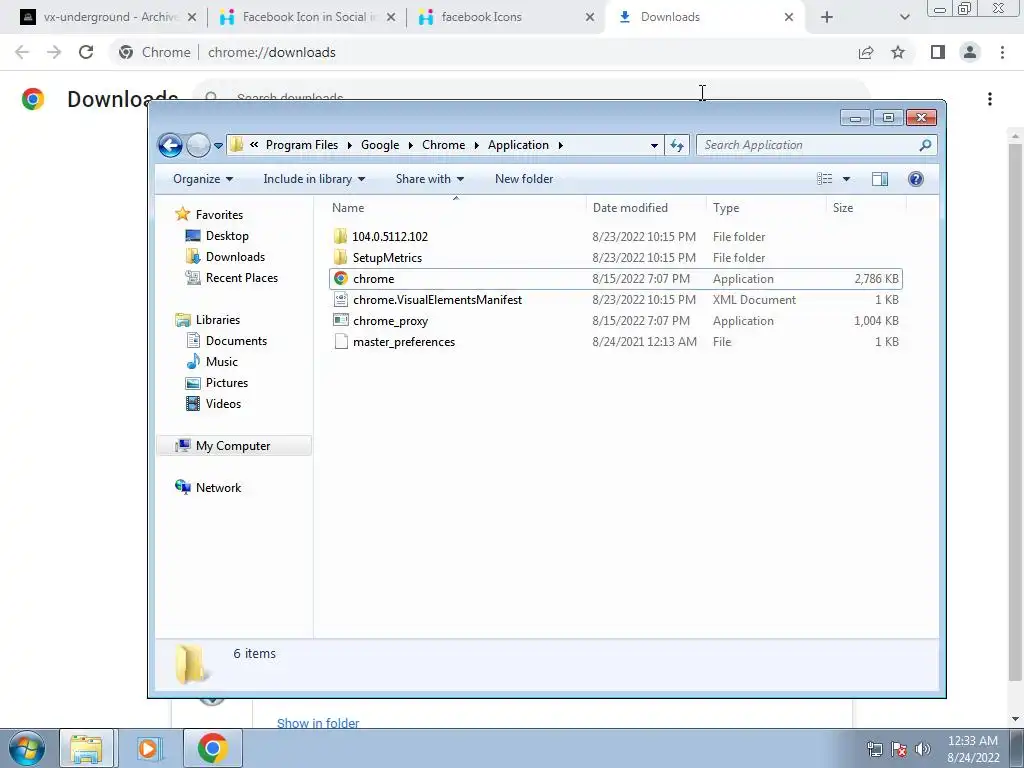The height and width of the screenshot is (768, 1024).
Task: Open recent pages dropdown beside forward arrow
Action: pos(218,146)
